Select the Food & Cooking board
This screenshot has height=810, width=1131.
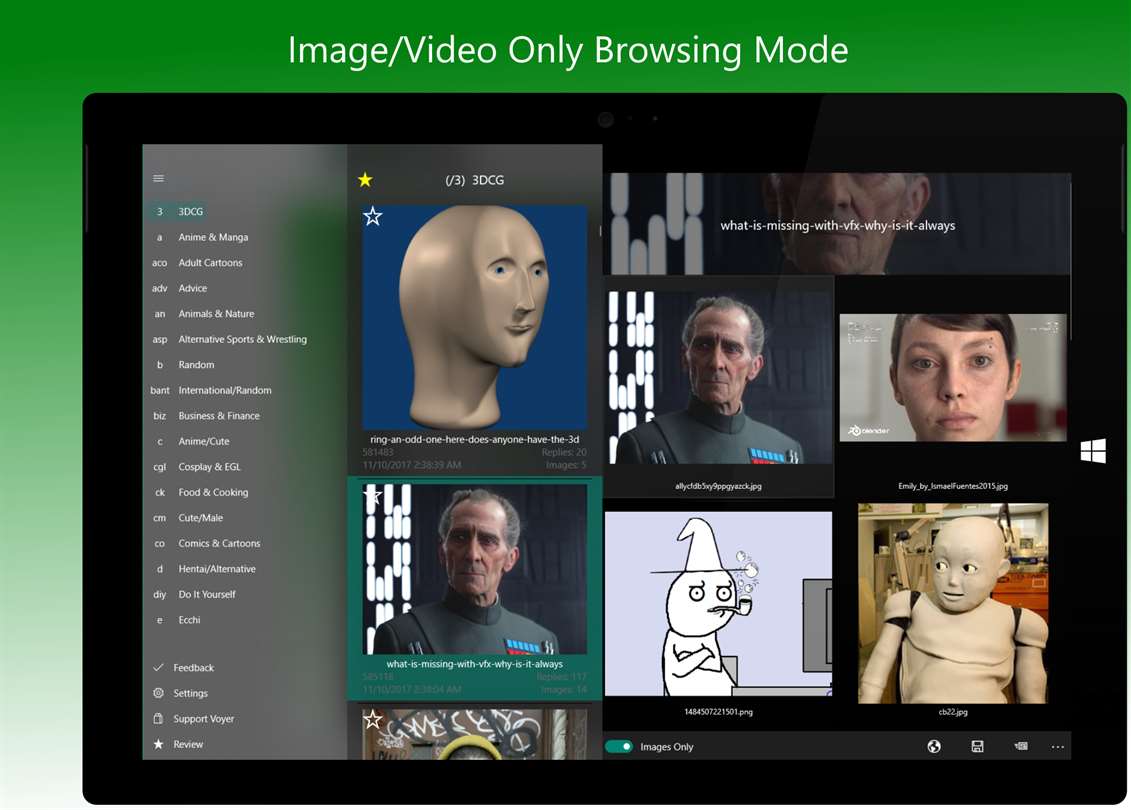[x=213, y=492]
